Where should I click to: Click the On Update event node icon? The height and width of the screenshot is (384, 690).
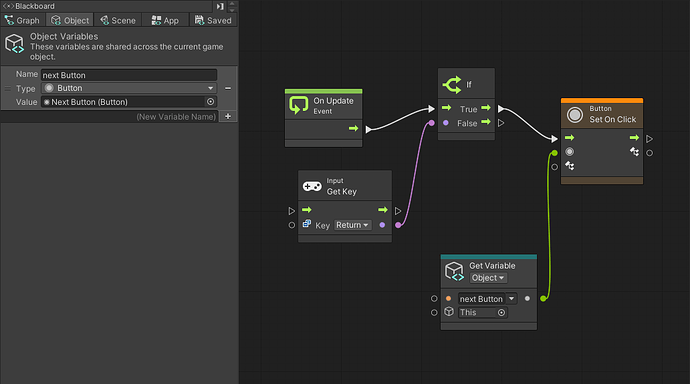tap(298, 106)
